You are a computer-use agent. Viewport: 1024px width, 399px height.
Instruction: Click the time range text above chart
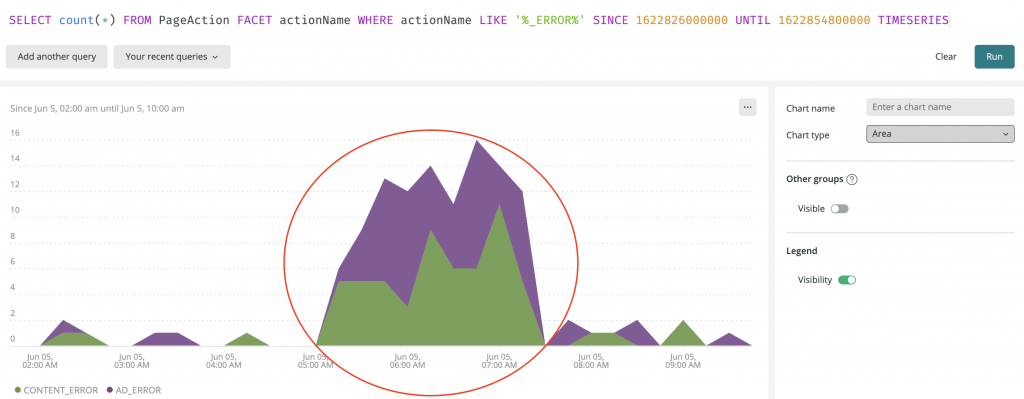pos(97,108)
